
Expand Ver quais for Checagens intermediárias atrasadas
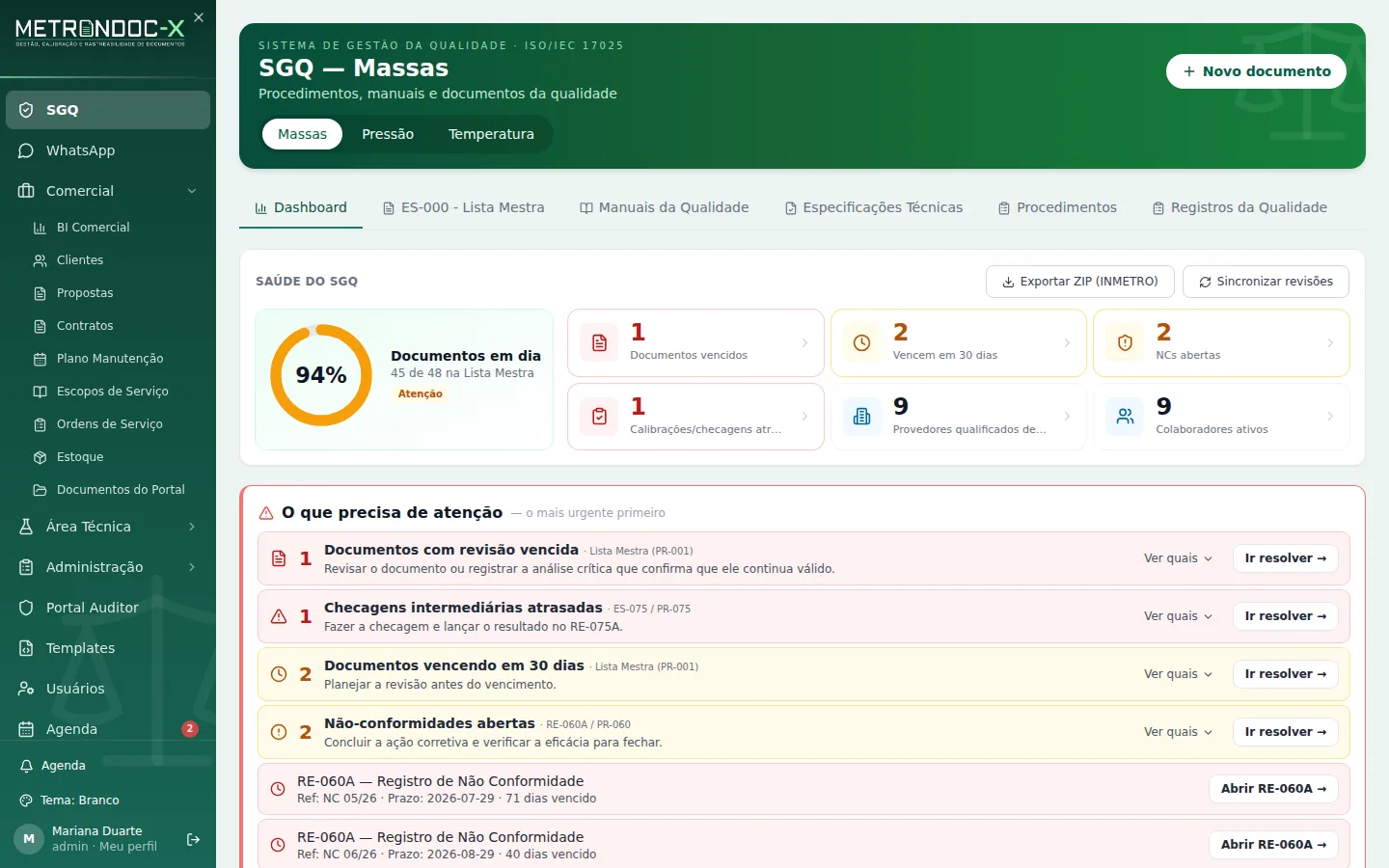point(1178,616)
